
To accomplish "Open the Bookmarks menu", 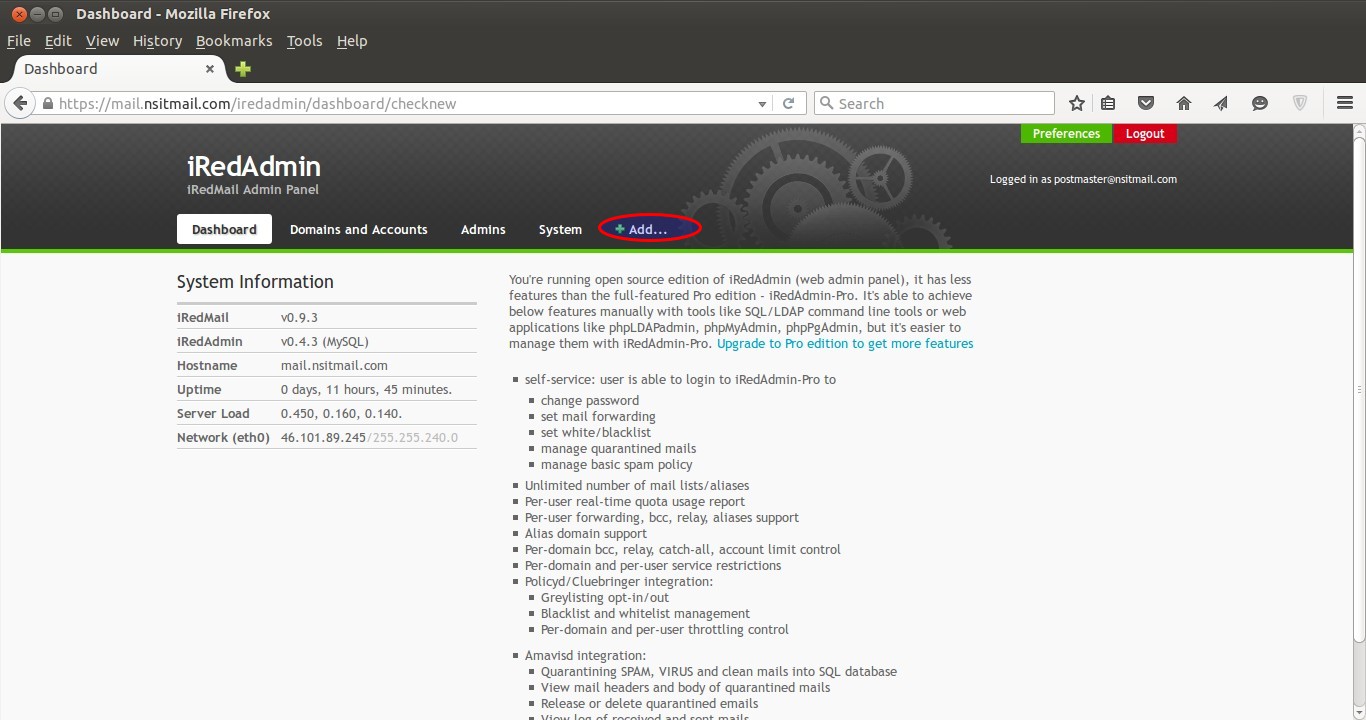I will click(x=234, y=41).
